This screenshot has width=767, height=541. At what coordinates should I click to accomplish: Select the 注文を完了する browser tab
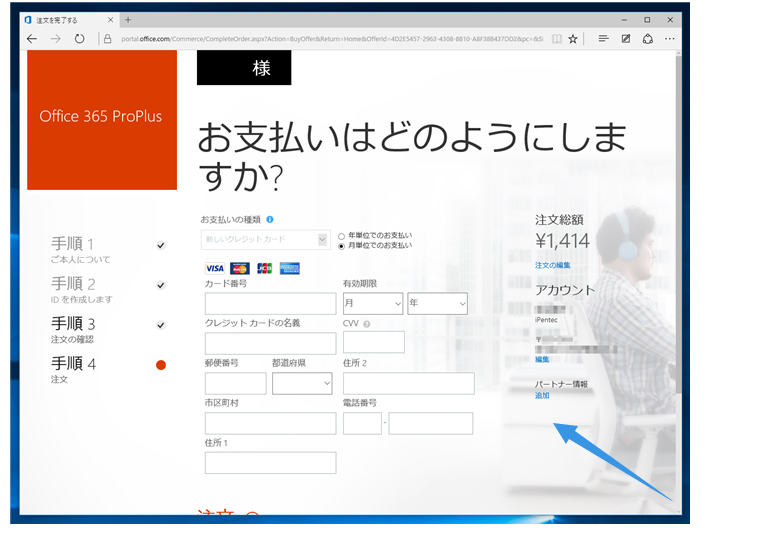[x=68, y=20]
